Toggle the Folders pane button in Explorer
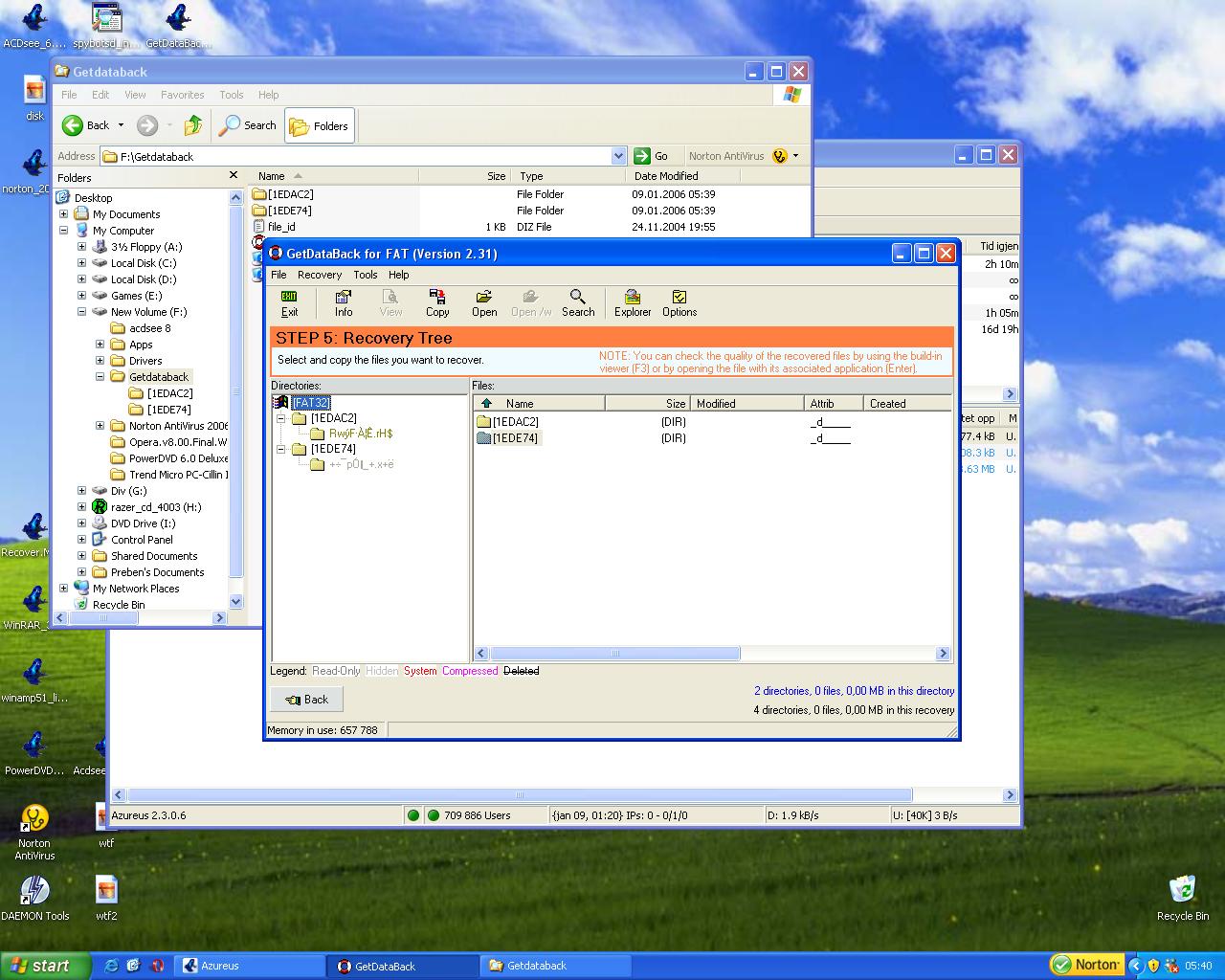Image resolution: width=1225 pixels, height=980 pixels. (x=320, y=125)
